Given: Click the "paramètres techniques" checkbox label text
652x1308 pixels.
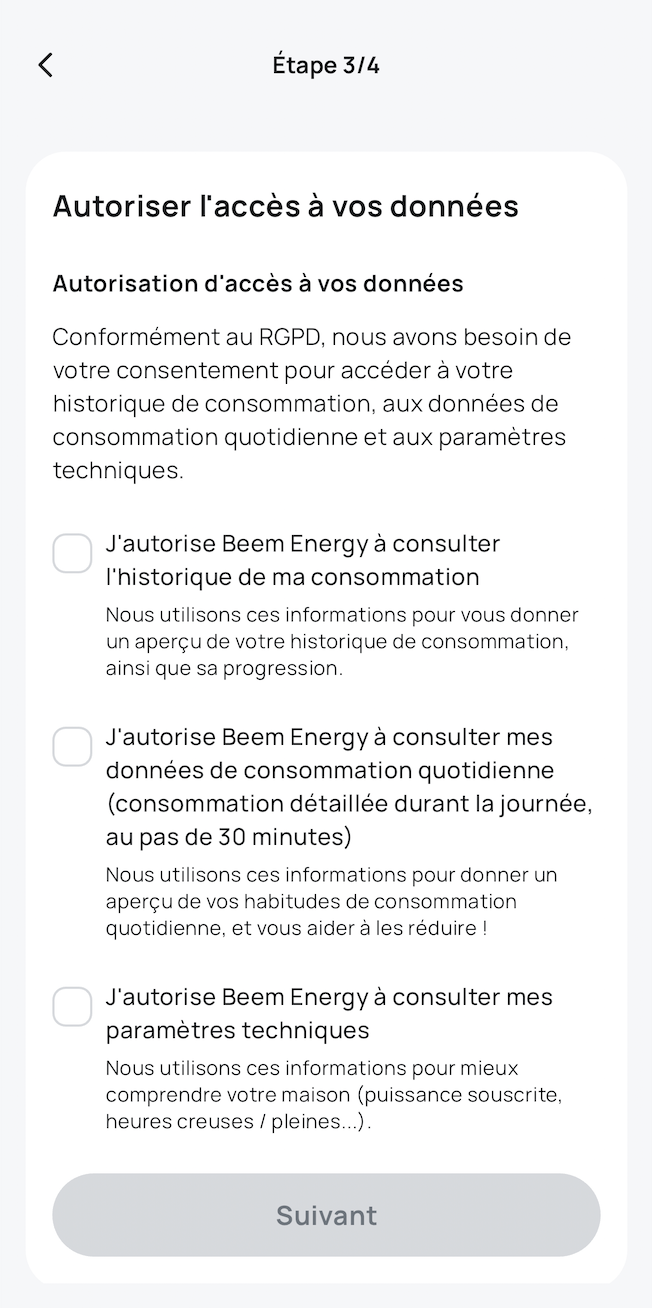Looking at the screenshot, I should pos(238,1030).
